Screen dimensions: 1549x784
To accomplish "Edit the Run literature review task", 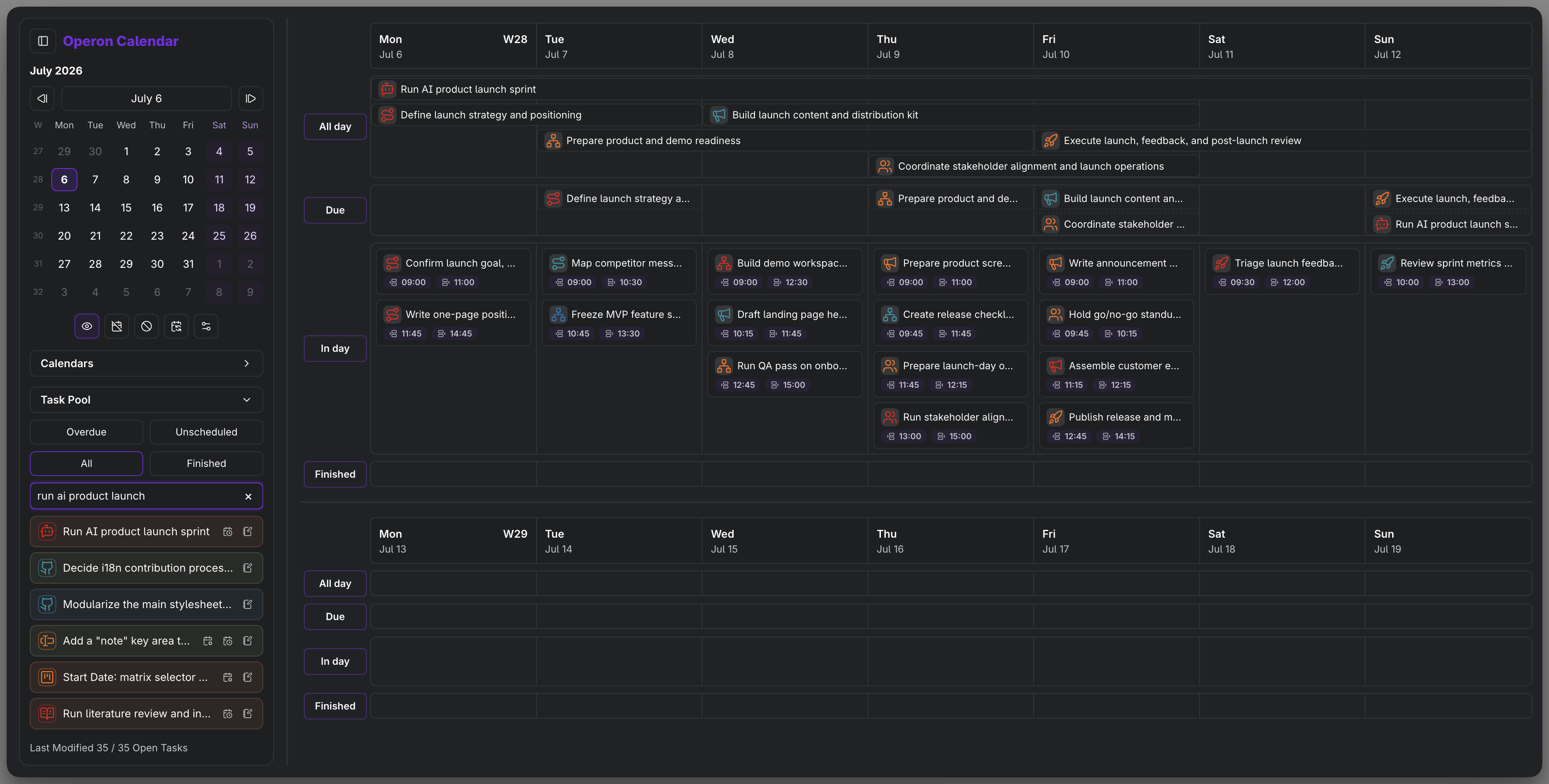I will pyautogui.click(x=247, y=714).
